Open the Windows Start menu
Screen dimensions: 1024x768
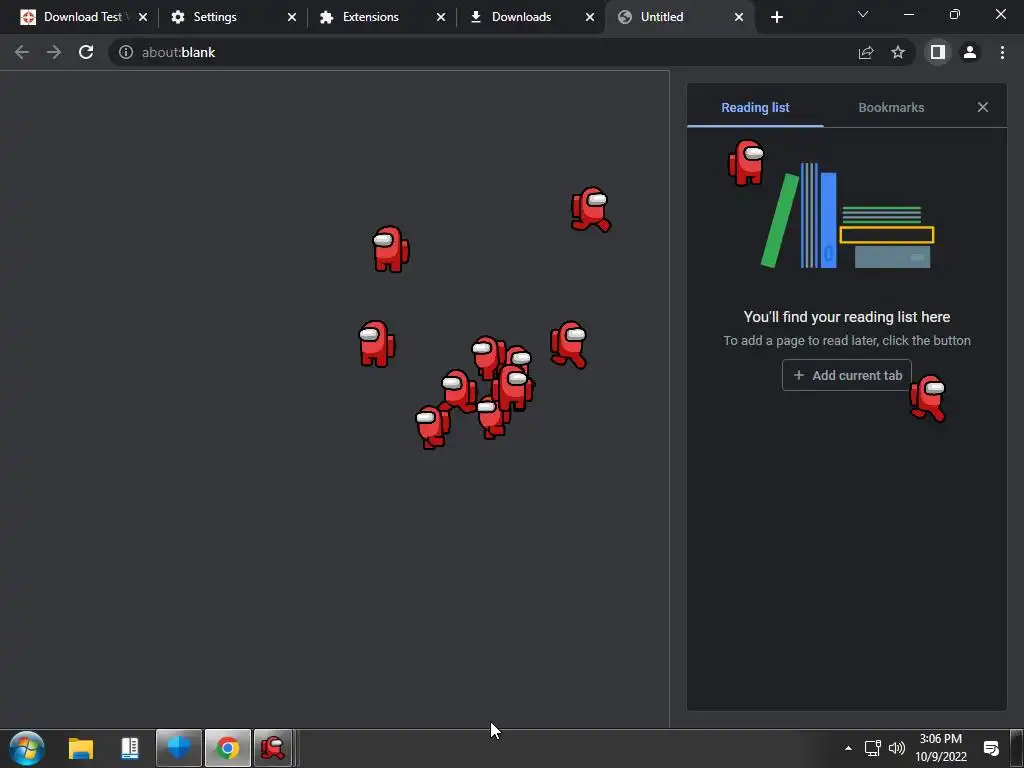click(x=27, y=748)
